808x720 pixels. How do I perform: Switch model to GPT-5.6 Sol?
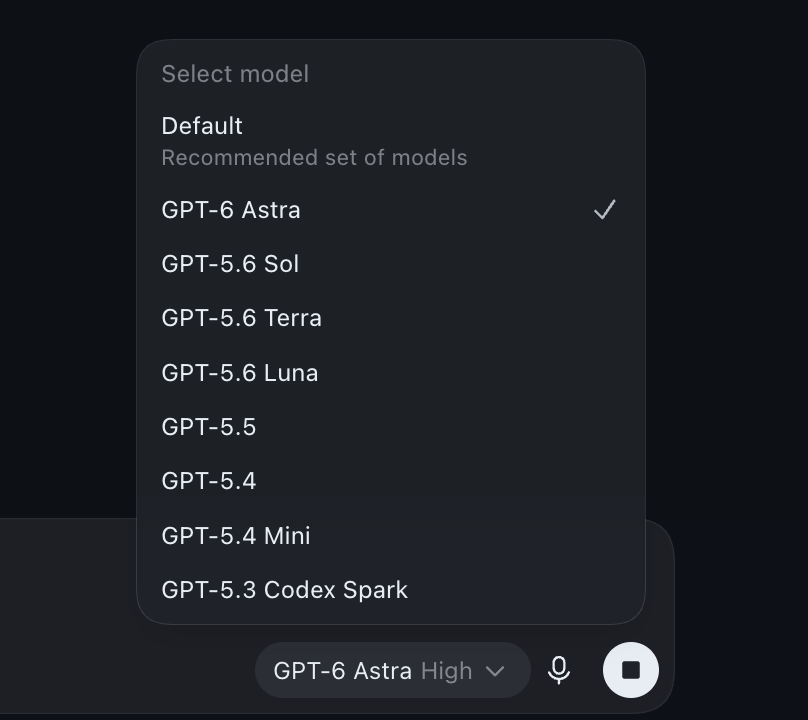[x=391, y=264]
